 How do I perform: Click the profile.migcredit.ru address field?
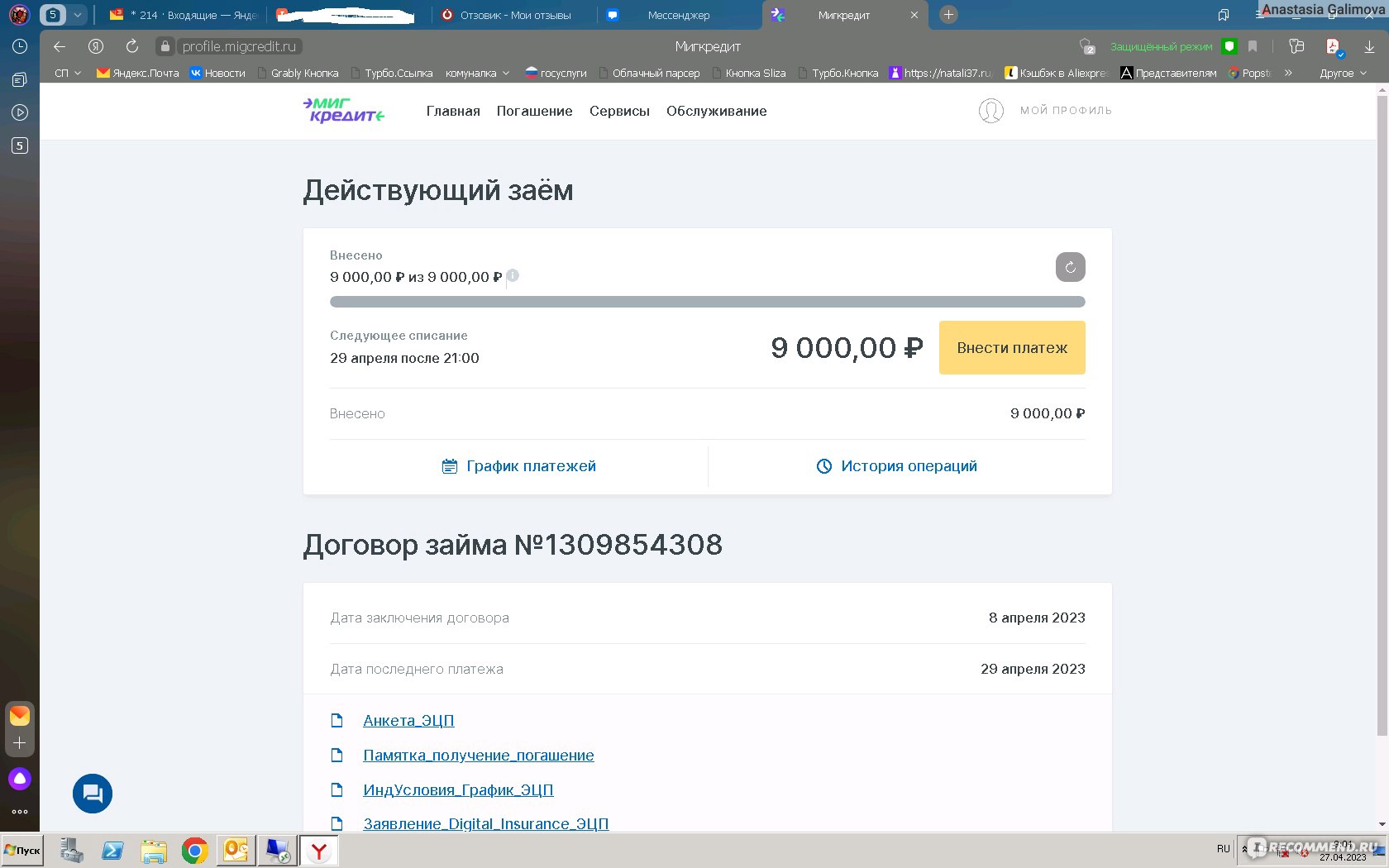[239, 46]
